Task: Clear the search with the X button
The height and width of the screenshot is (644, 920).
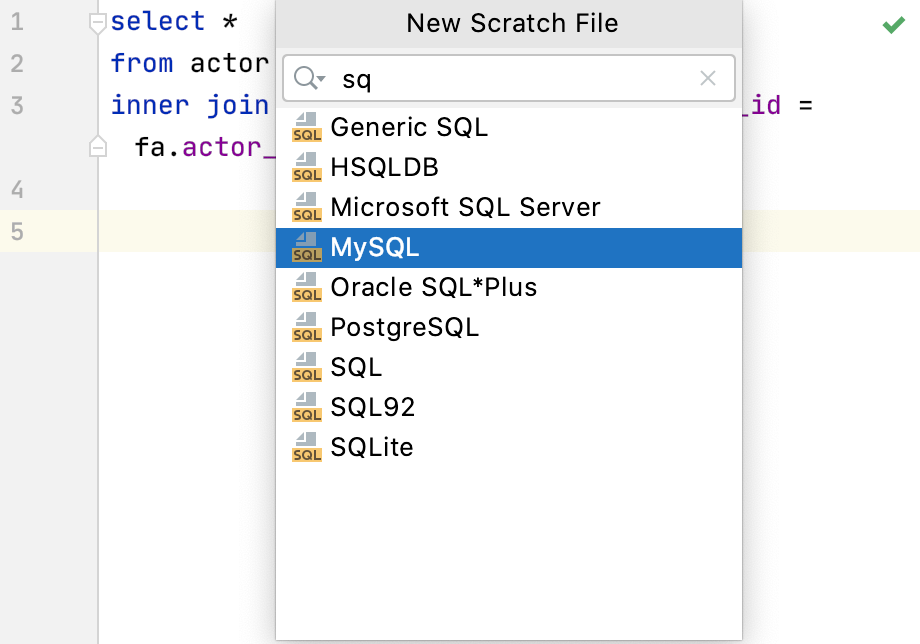Action: (708, 78)
